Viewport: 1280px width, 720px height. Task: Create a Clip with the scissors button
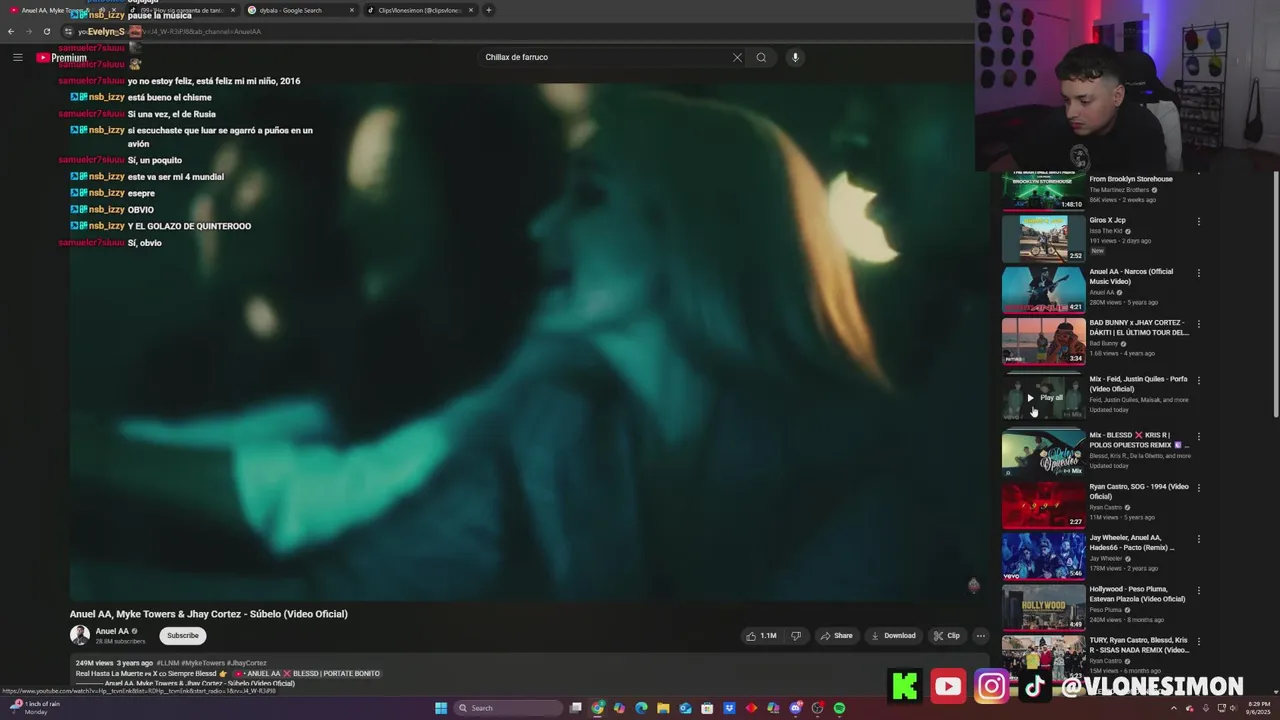[x=946, y=636]
